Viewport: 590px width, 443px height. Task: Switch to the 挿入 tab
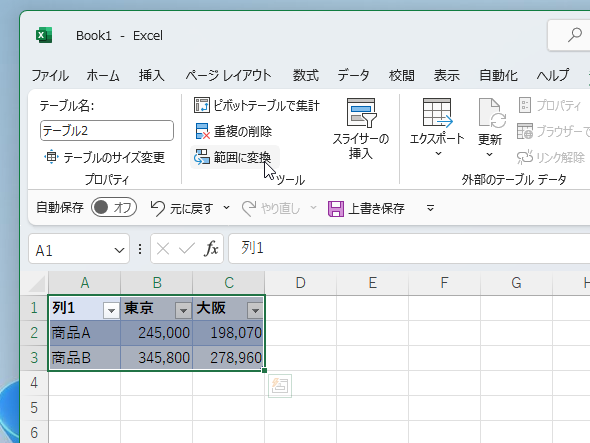point(151,76)
